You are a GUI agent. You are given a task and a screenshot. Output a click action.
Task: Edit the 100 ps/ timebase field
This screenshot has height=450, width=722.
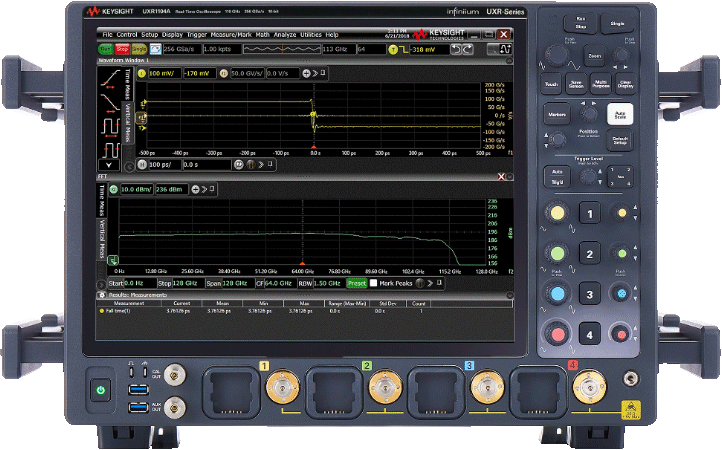tap(164, 164)
